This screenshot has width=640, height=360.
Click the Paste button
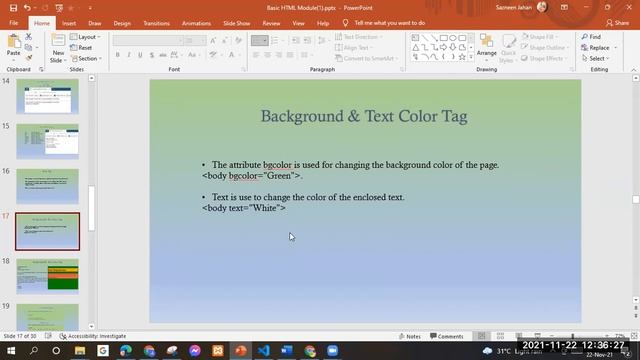click(13, 46)
